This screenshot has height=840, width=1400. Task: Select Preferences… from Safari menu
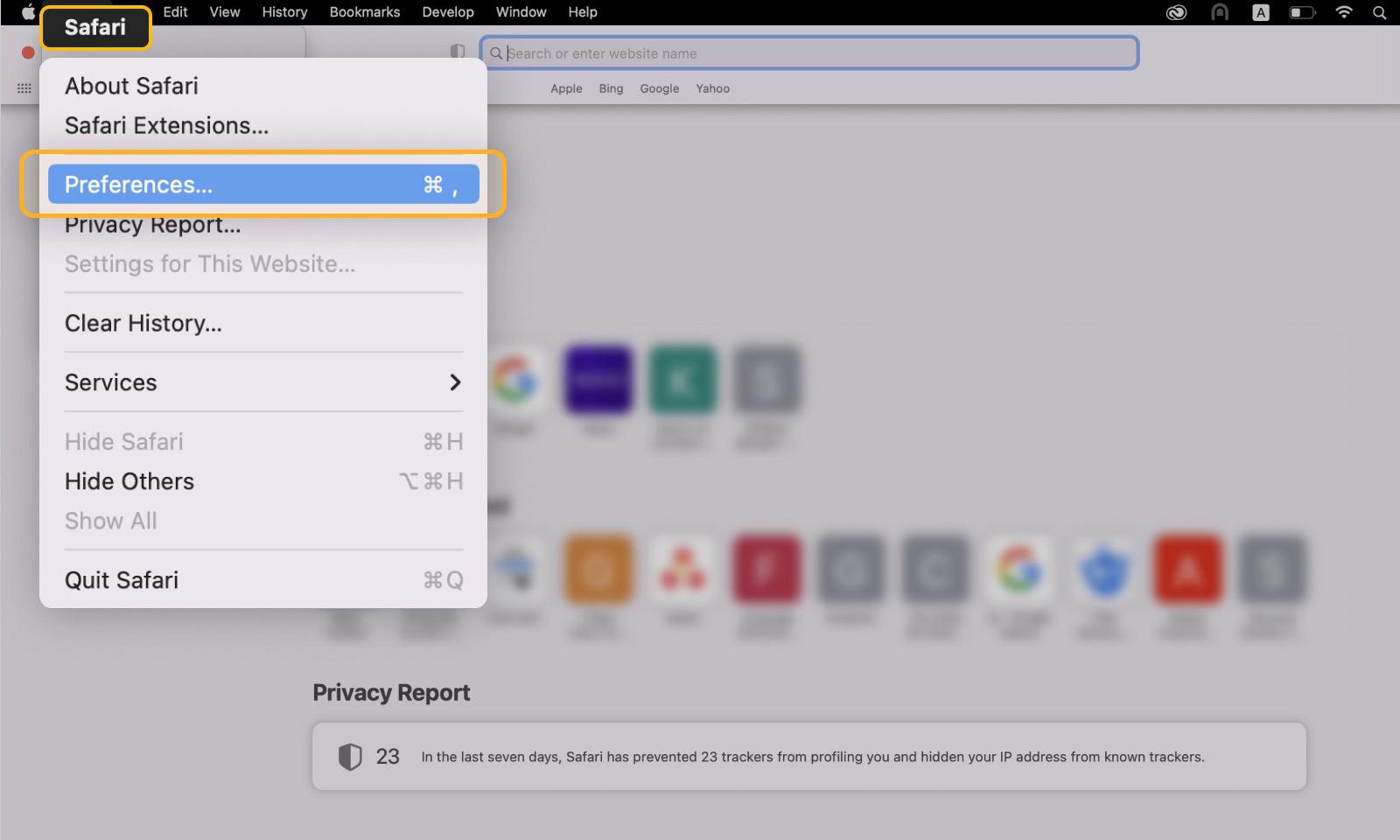(x=262, y=185)
